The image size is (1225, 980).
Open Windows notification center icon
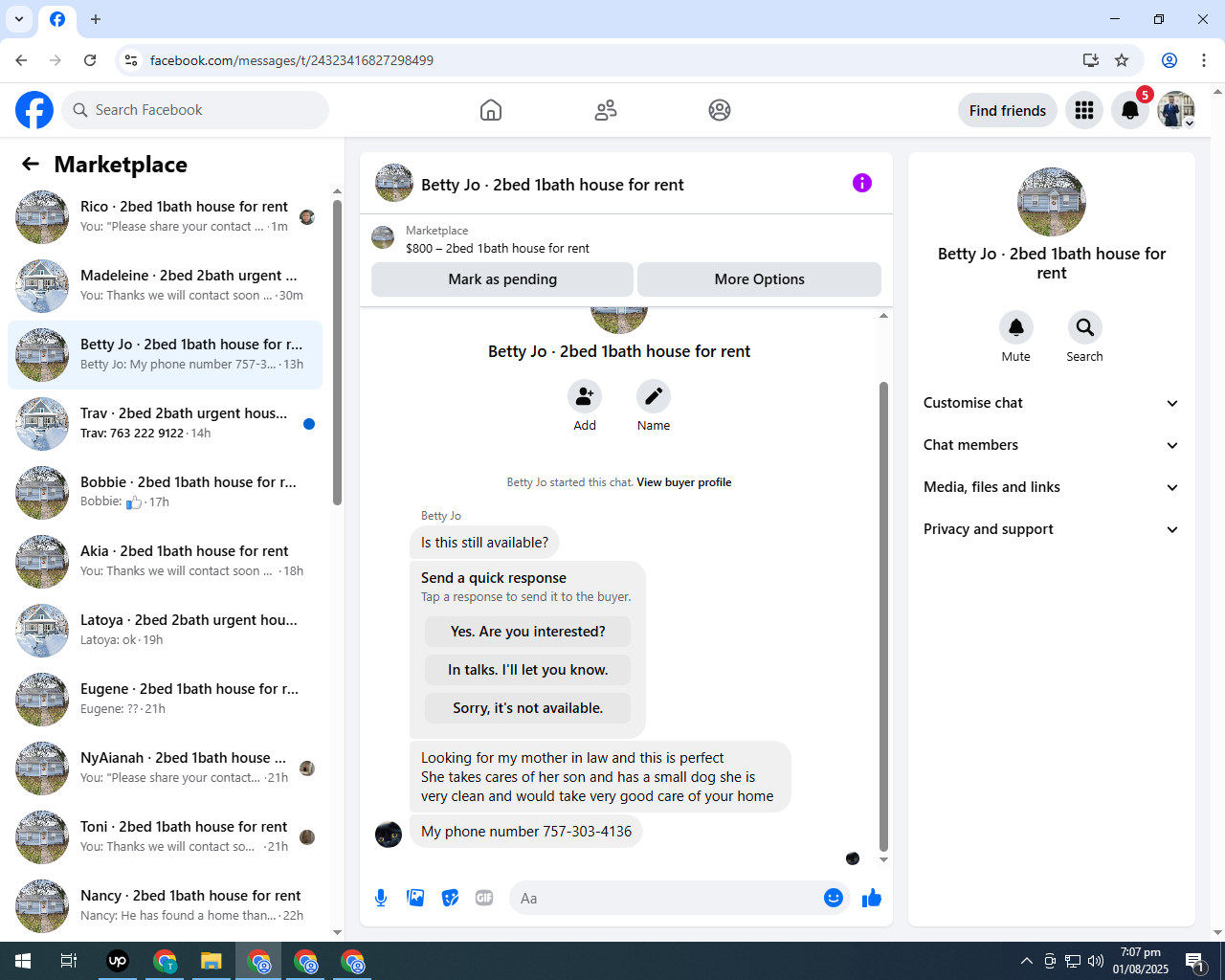[x=1195, y=961]
